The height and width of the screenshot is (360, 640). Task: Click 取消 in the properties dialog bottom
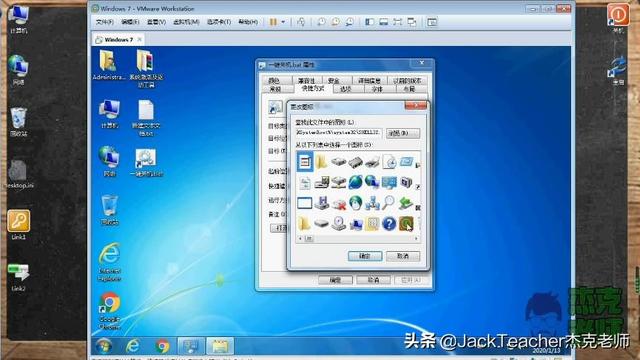(x=373, y=280)
